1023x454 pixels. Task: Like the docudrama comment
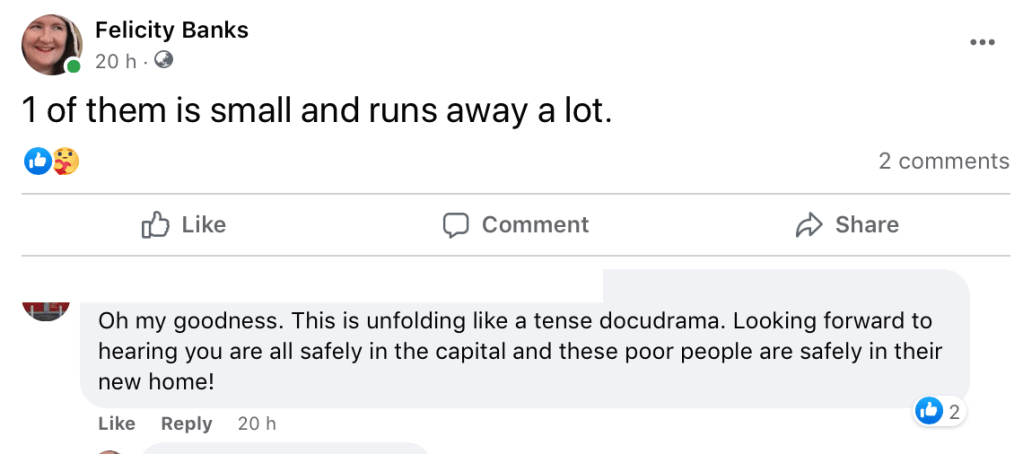click(x=116, y=424)
